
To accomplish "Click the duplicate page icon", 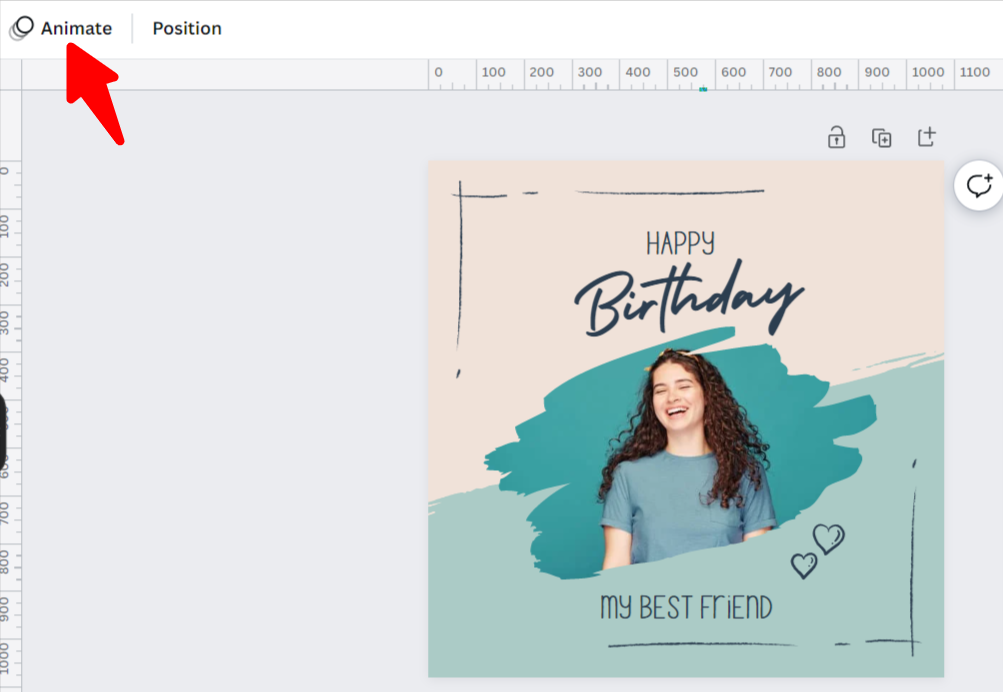I will point(881,138).
